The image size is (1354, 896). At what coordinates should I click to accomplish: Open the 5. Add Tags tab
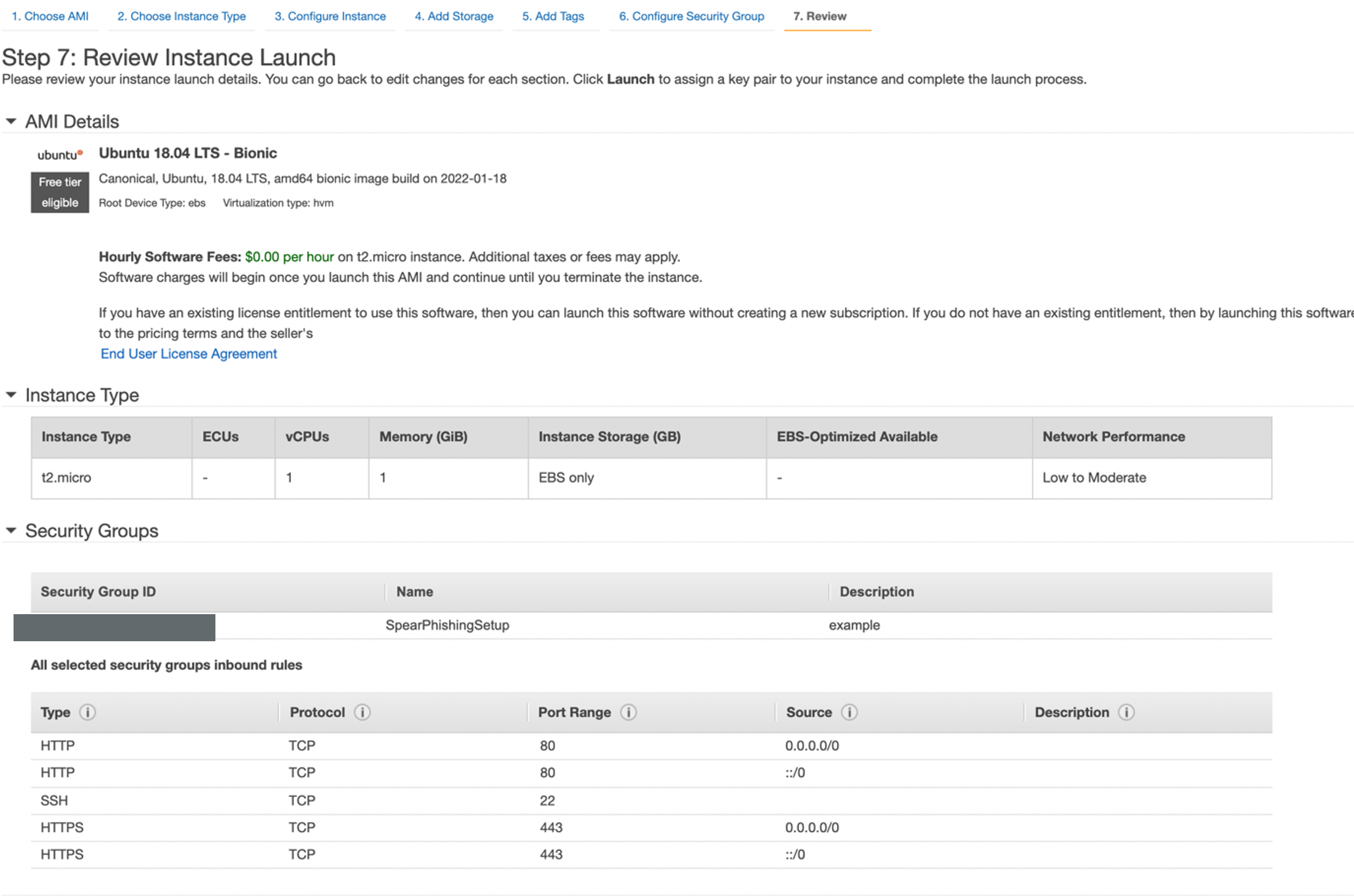tap(553, 16)
